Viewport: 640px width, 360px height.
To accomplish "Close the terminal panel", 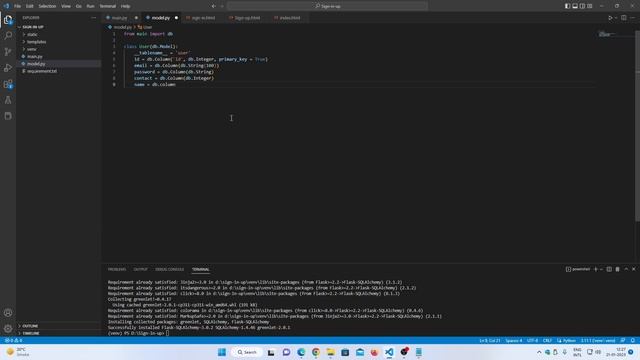I will (634, 269).
